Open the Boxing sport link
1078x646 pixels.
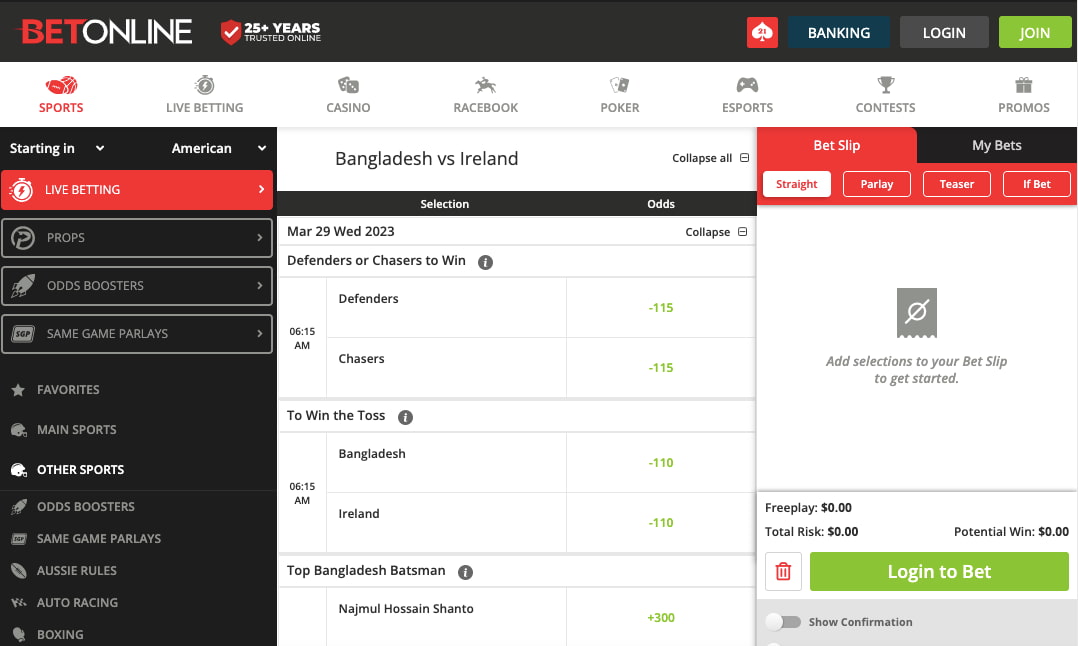tap(60, 635)
